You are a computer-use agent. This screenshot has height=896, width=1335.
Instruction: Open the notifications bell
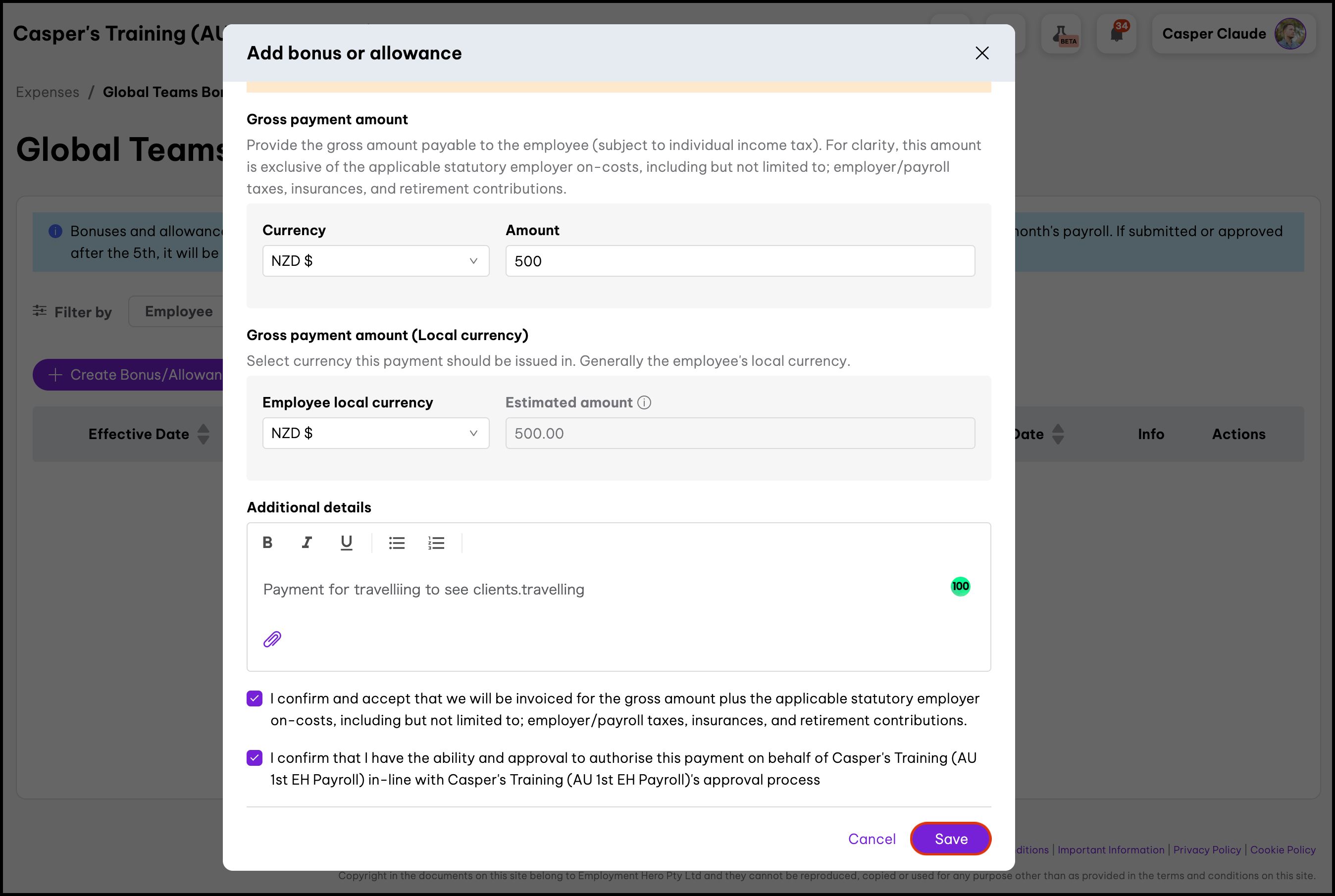pos(1116,34)
